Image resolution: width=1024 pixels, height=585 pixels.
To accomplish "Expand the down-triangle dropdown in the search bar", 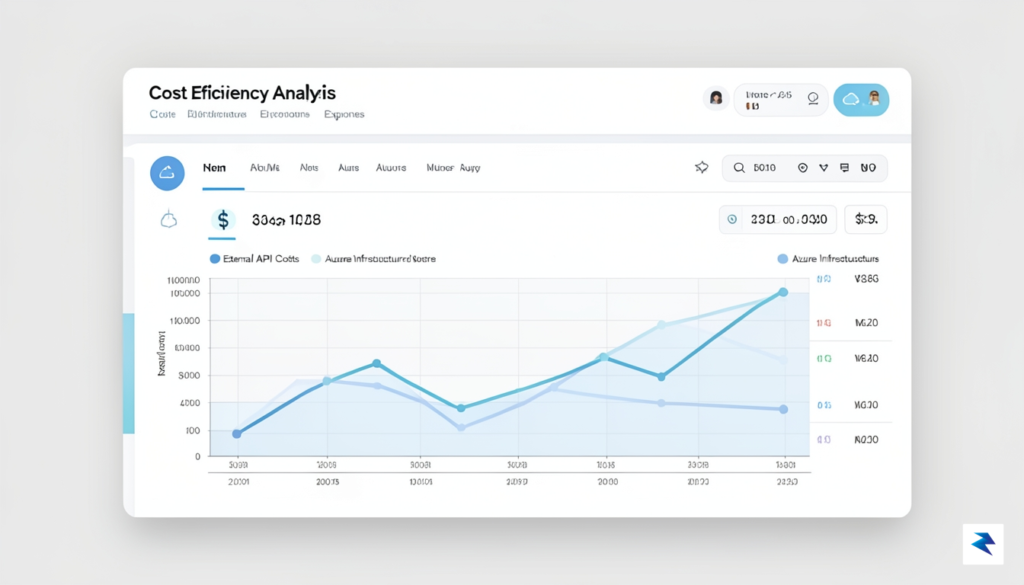I will pyautogui.click(x=824, y=168).
